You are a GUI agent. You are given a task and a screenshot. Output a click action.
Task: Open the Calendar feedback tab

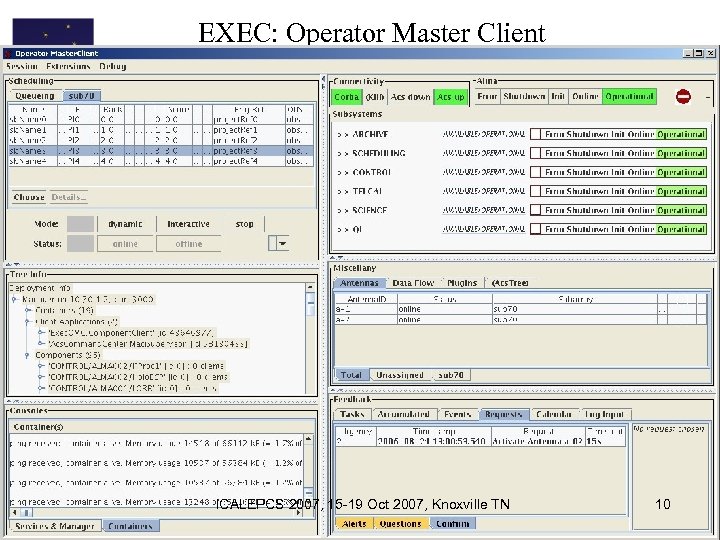(554, 414)
